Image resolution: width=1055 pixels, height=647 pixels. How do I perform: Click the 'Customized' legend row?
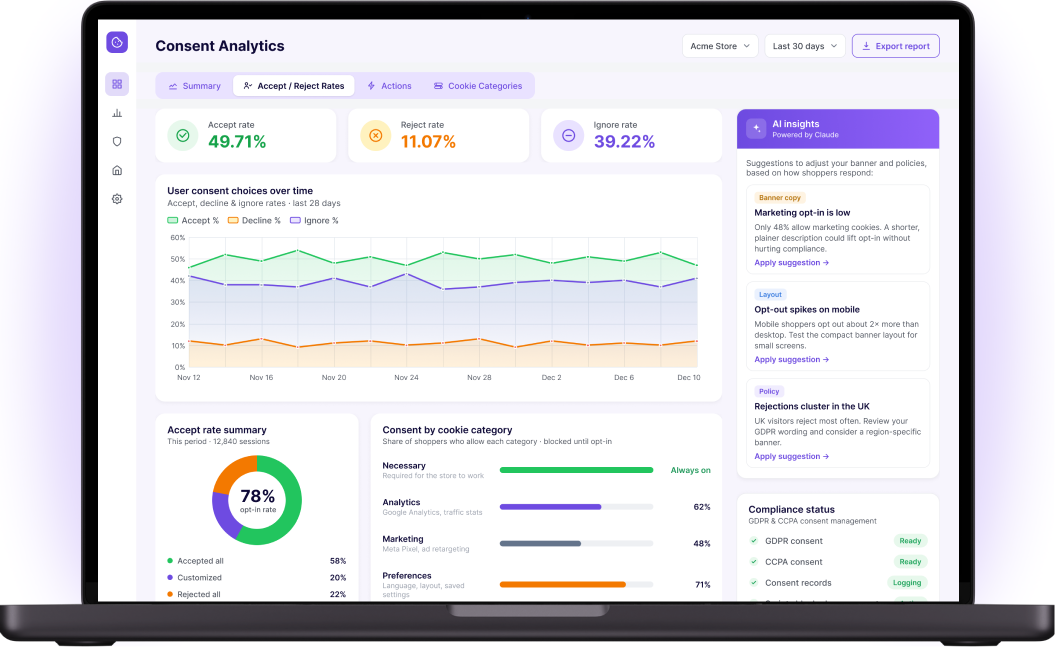pyautogui.click(x=257, y=578)
